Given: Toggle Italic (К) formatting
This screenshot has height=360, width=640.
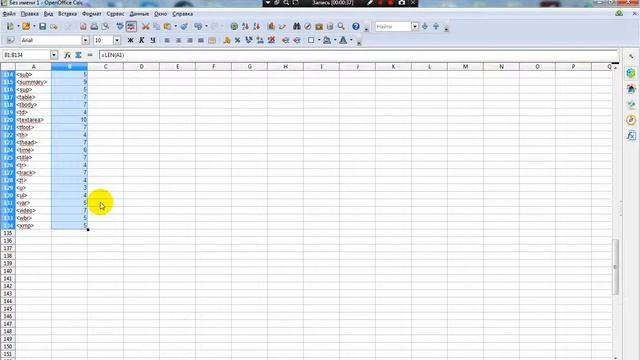Looking at the screenshot, I should 142,40.
